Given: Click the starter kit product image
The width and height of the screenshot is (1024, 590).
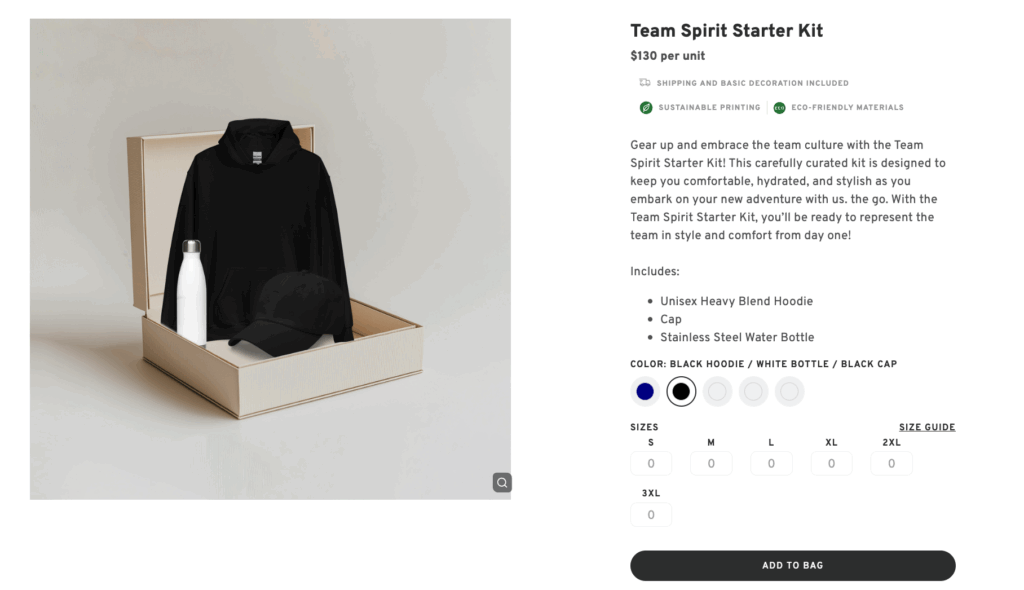Looking at the screenshot, I should coord(270,259).
